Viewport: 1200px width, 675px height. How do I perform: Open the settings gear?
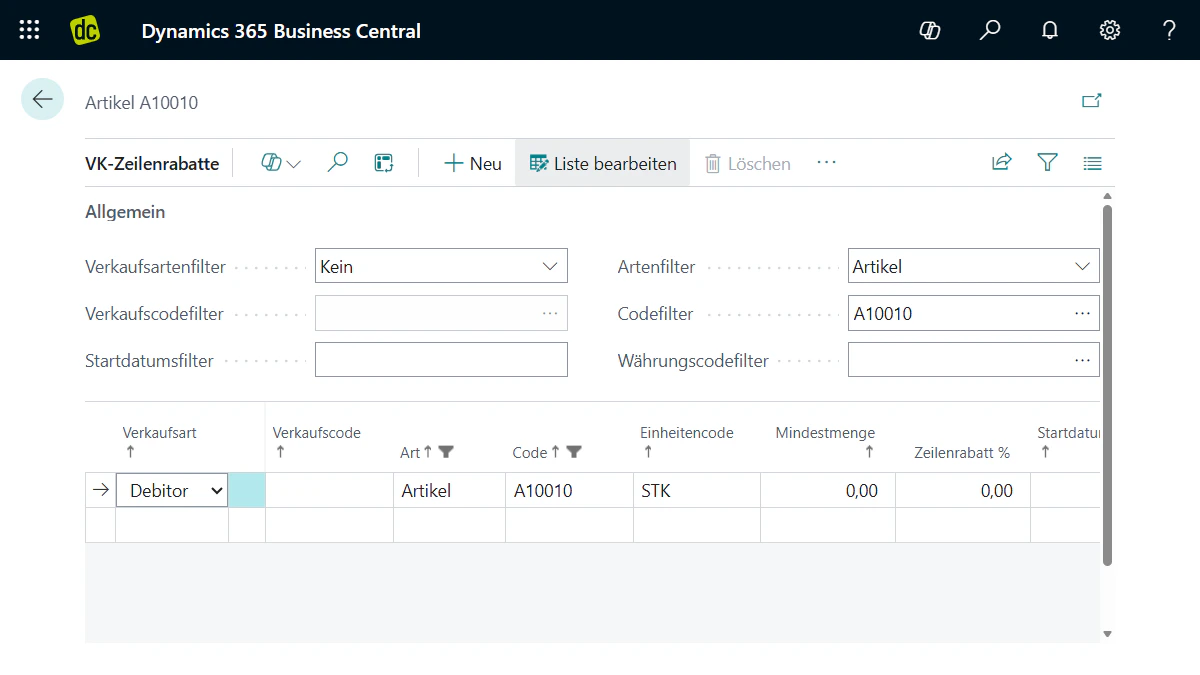1110,30
